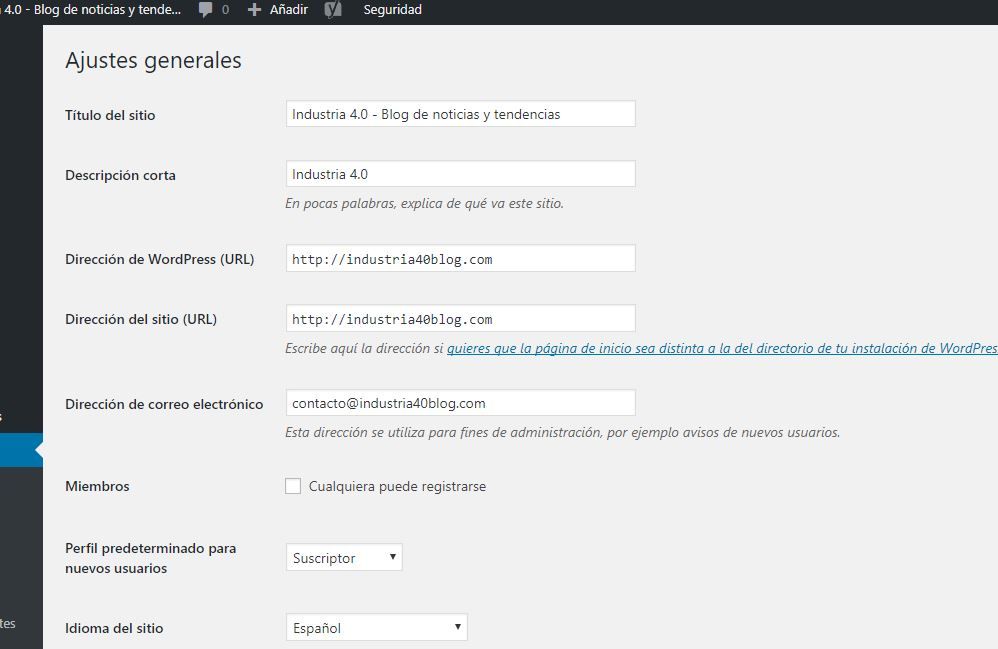The width and height of the screenshot is (998, 649).
Task: Open the Añadir menu item
Action: point(278,10)
